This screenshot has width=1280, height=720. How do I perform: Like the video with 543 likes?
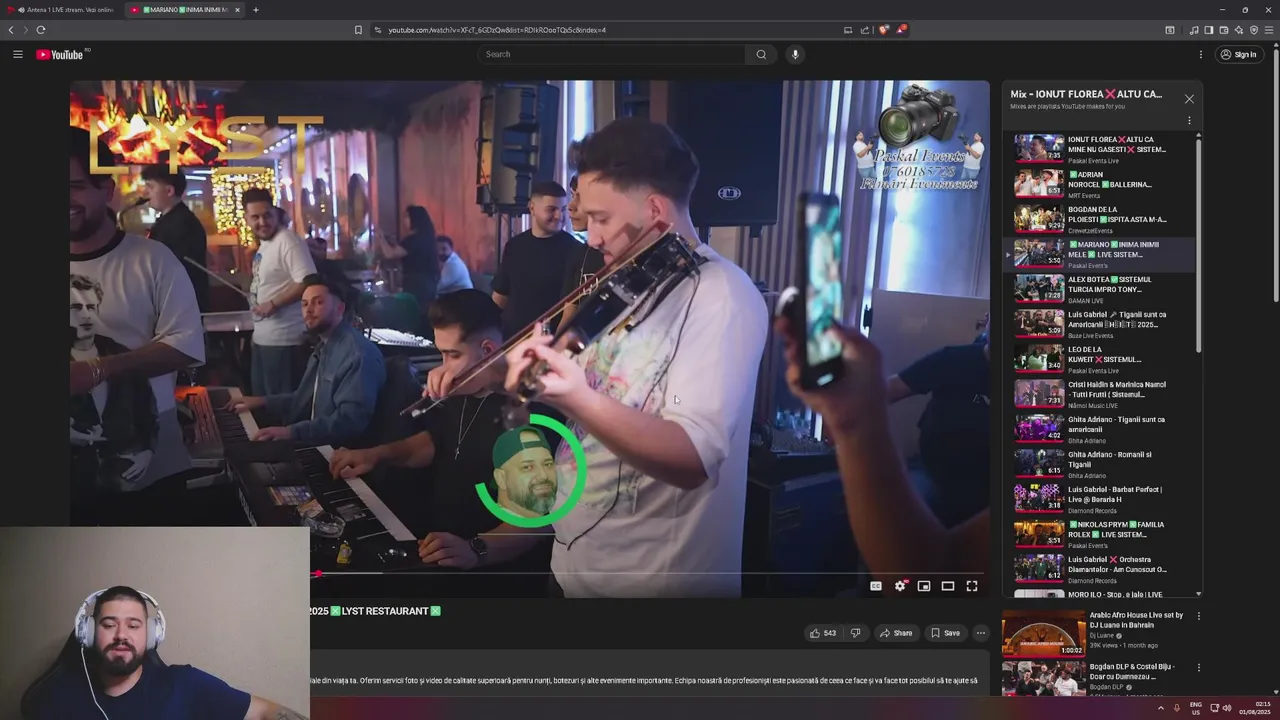[823, 633]
